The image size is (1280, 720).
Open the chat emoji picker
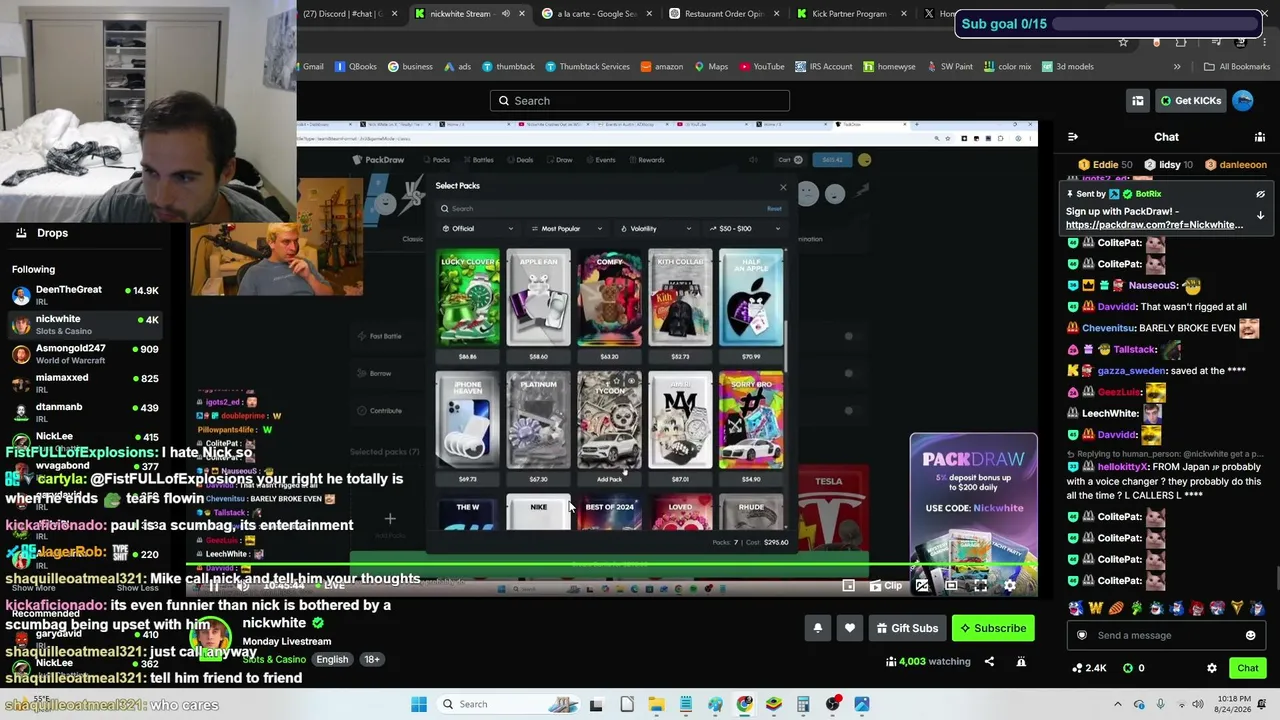click(1250, 635)
